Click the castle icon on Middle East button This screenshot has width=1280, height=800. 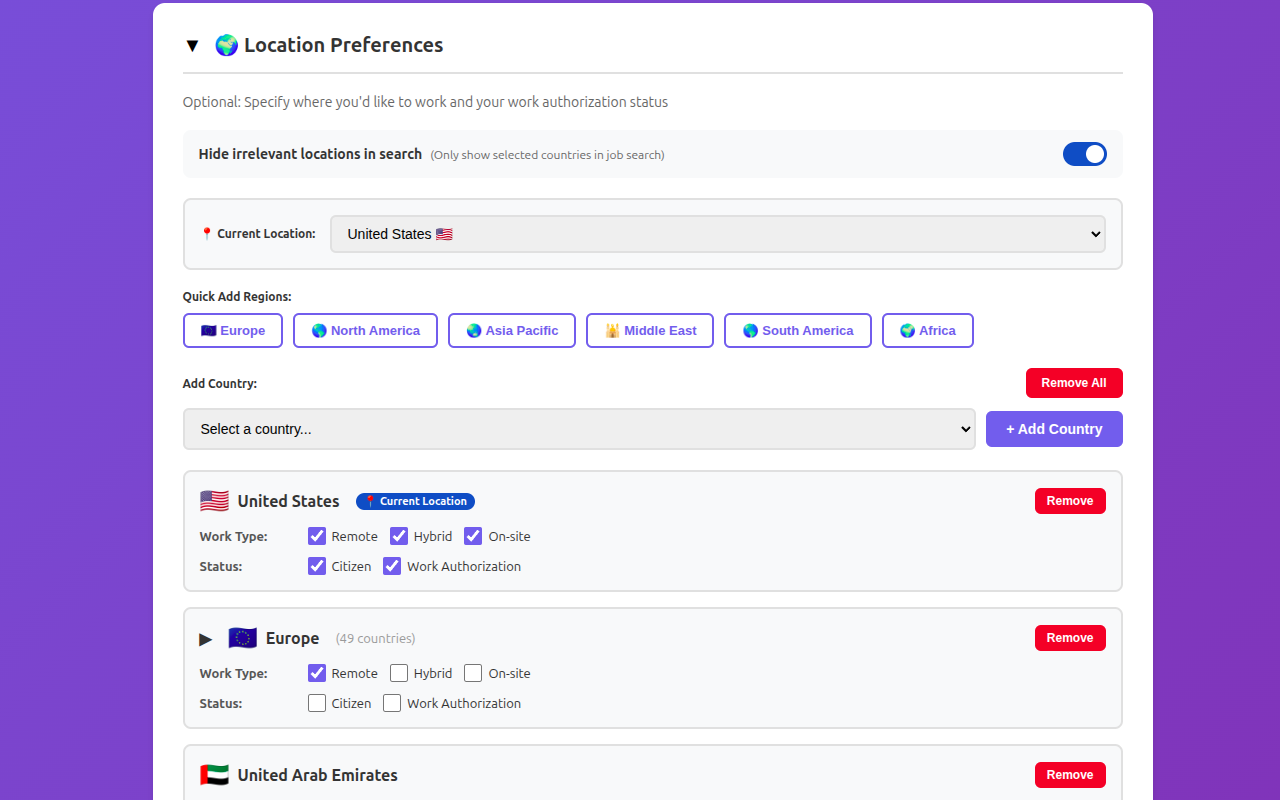tap(613, 330)
